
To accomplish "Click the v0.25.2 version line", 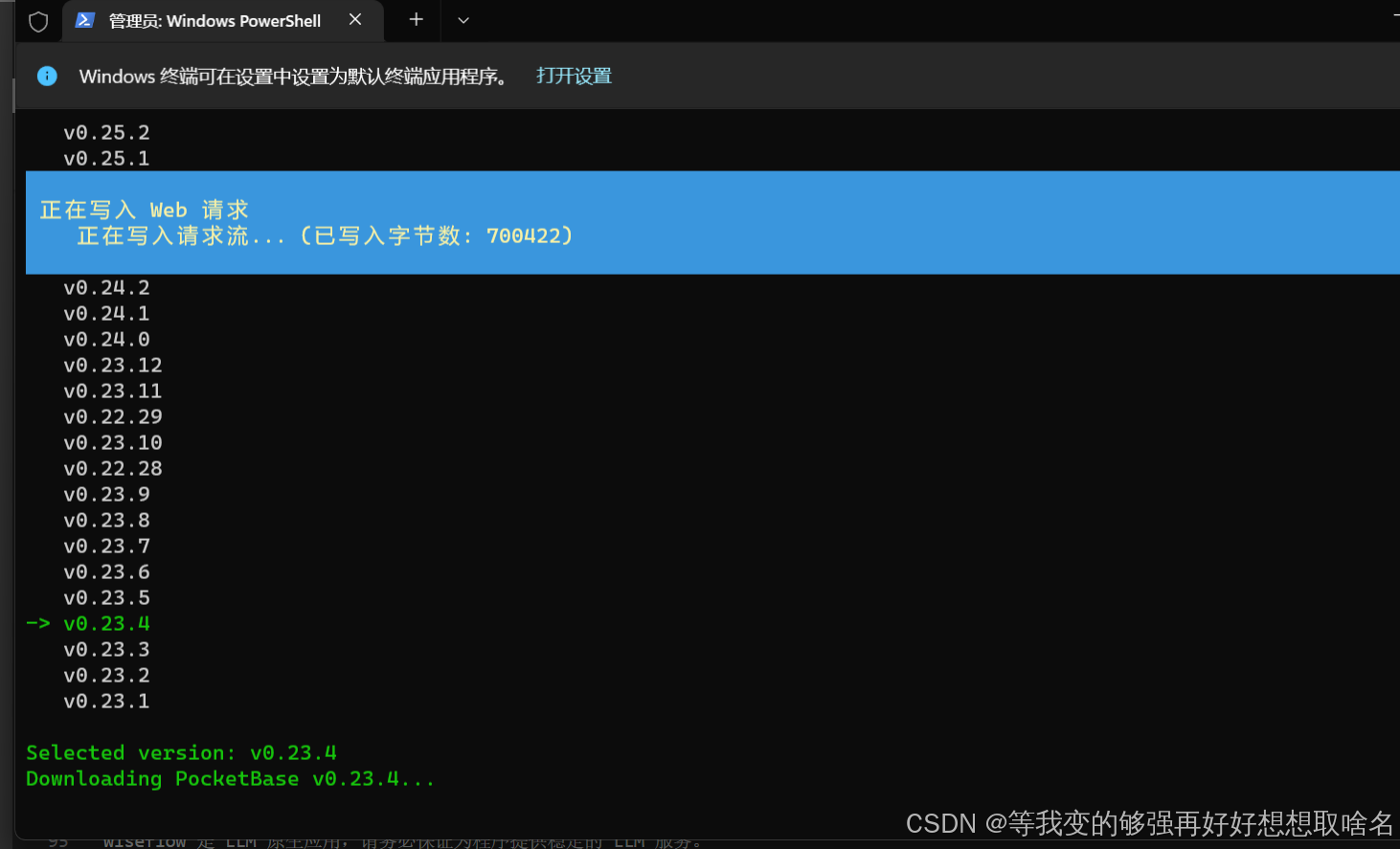I will [x=106, y=132].
